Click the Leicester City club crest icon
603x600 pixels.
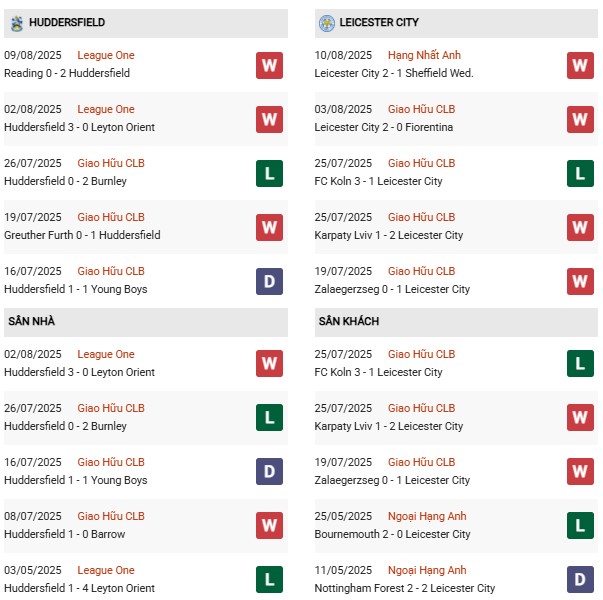[x=326, y=22]
